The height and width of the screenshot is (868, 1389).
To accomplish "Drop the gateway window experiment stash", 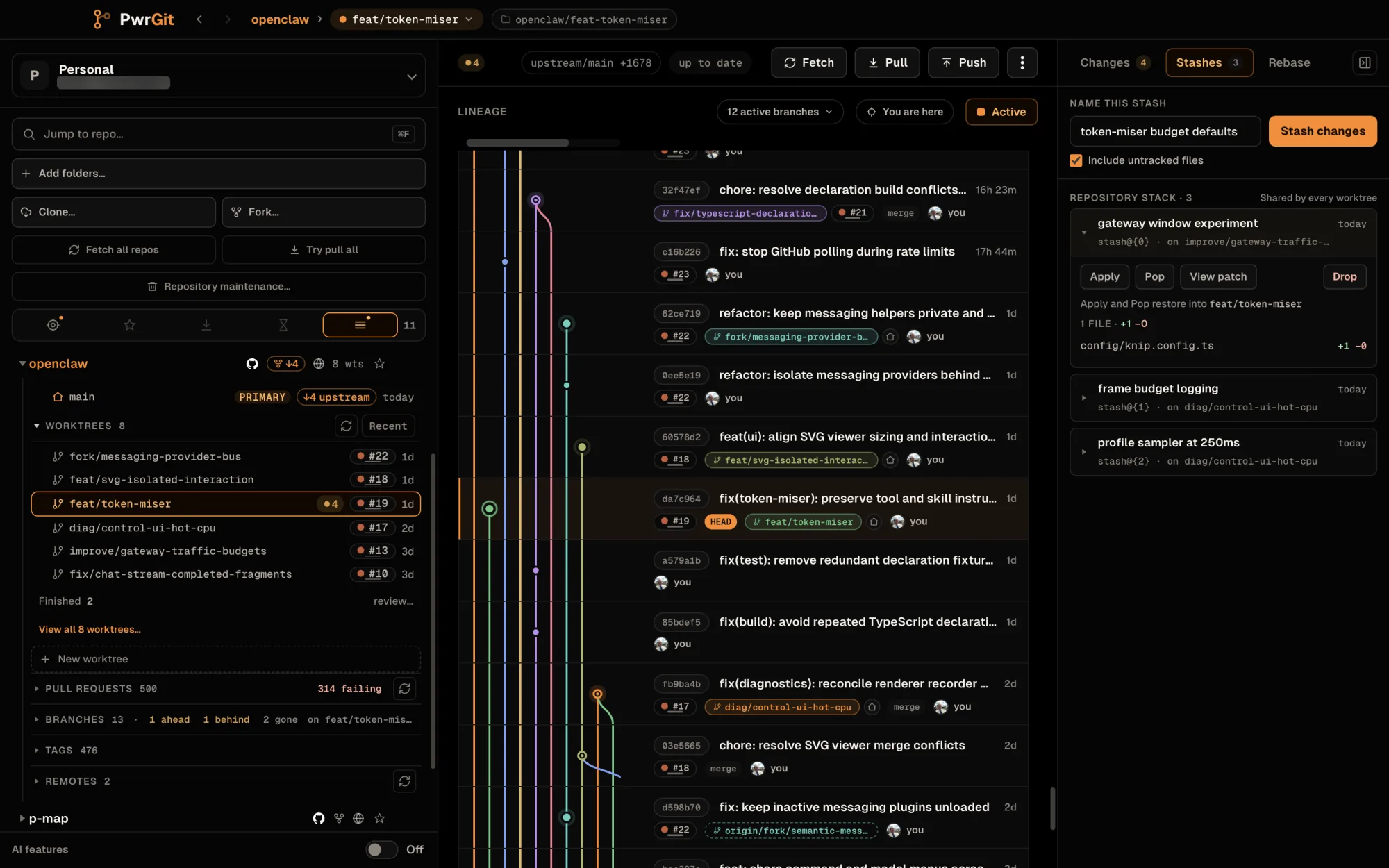I will [1344, 276].
